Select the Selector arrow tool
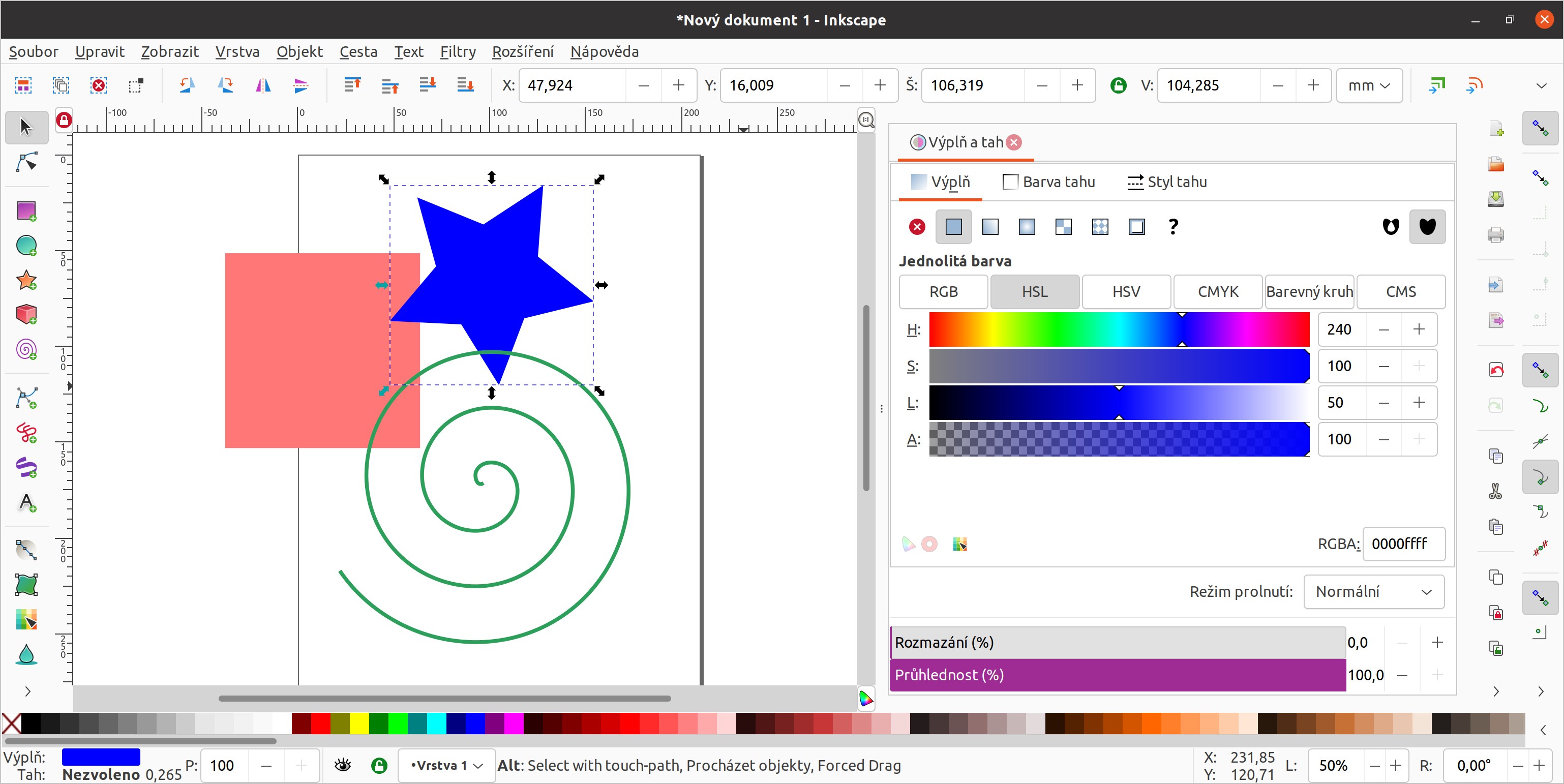 [x=26, y=127]
